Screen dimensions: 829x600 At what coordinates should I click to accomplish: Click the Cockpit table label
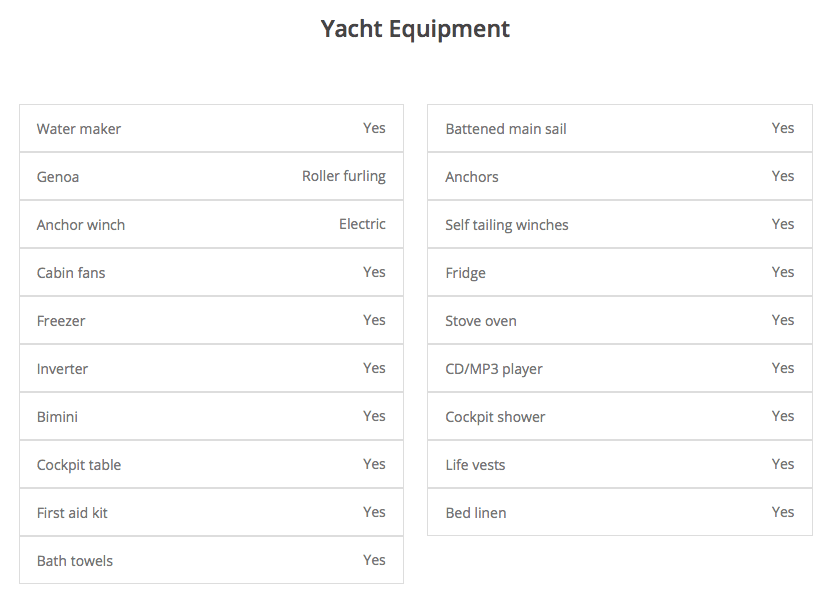79,465
